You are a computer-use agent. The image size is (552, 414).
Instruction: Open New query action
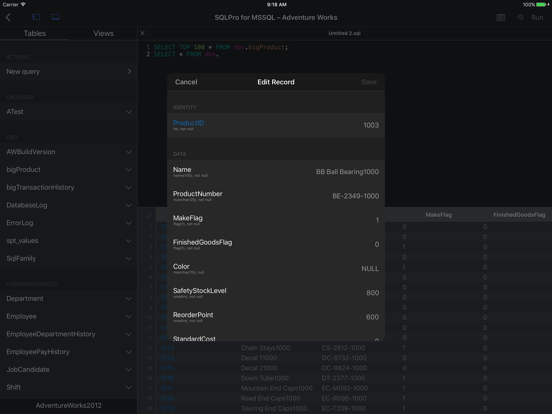pyautogui.click(x=69, y=71)
